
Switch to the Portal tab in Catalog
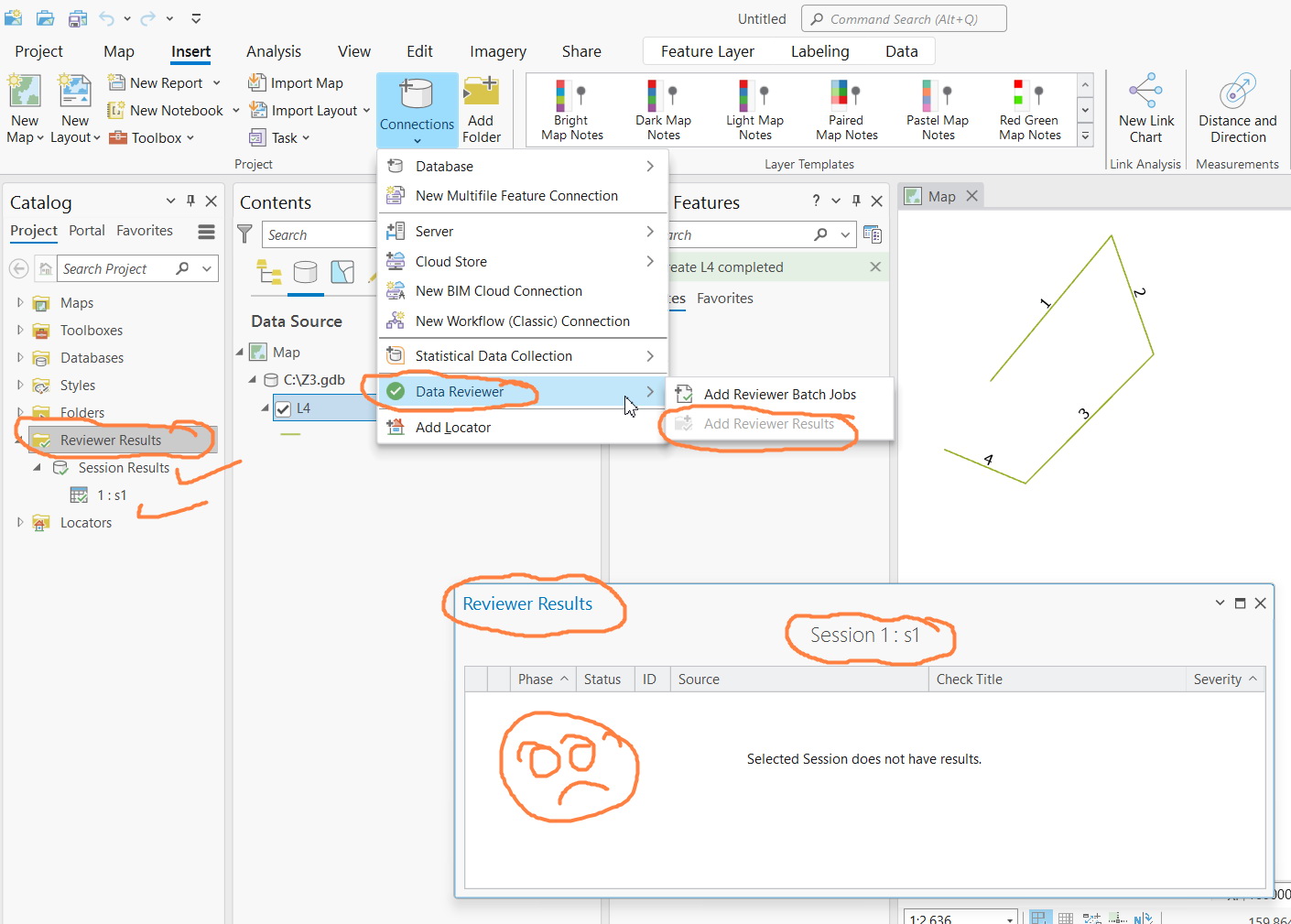tap(87, 231)
